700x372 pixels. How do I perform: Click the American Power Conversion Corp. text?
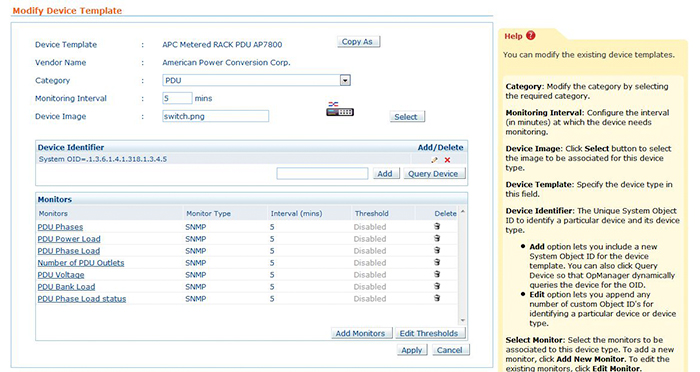[x=226, y=63]
